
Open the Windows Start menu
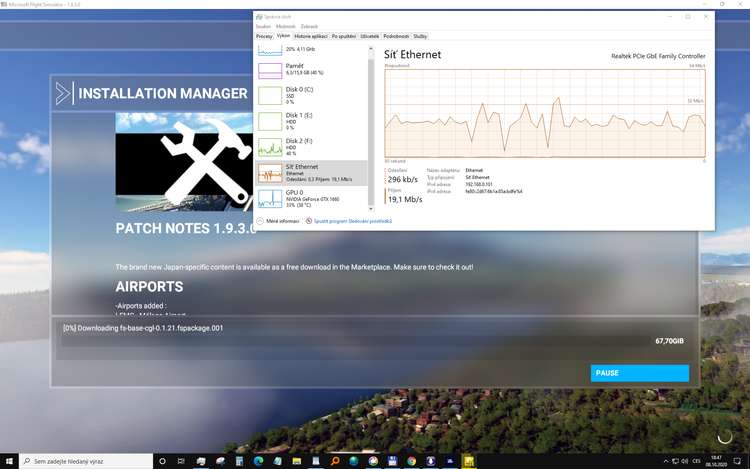[9, 461]
